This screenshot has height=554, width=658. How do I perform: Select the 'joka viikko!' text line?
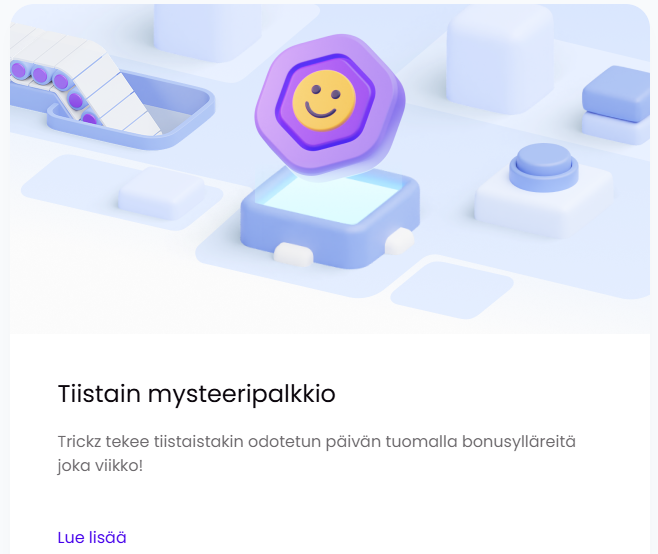pos(100,466)
